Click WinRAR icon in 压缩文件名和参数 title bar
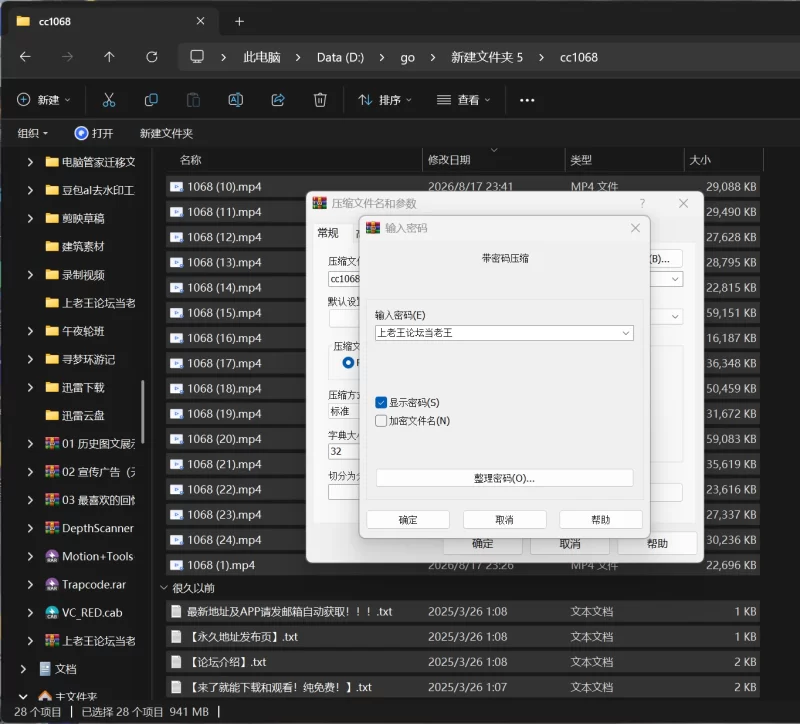 click(319, 203)
